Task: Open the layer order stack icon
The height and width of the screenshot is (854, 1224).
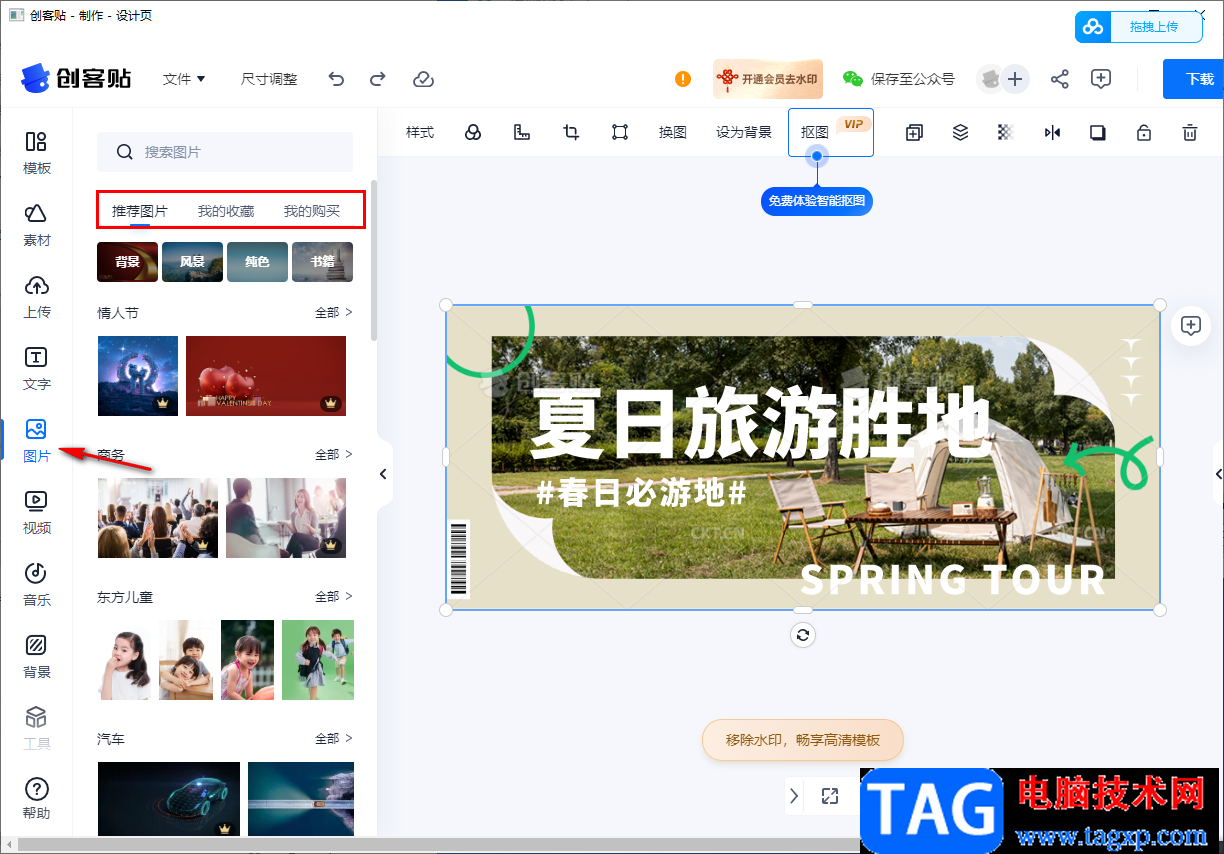Action: pos(960,132)
